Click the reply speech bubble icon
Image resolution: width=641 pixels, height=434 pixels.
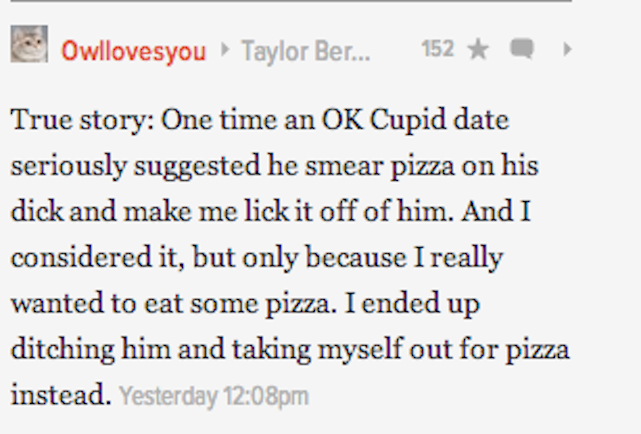[x=521, y=49]
